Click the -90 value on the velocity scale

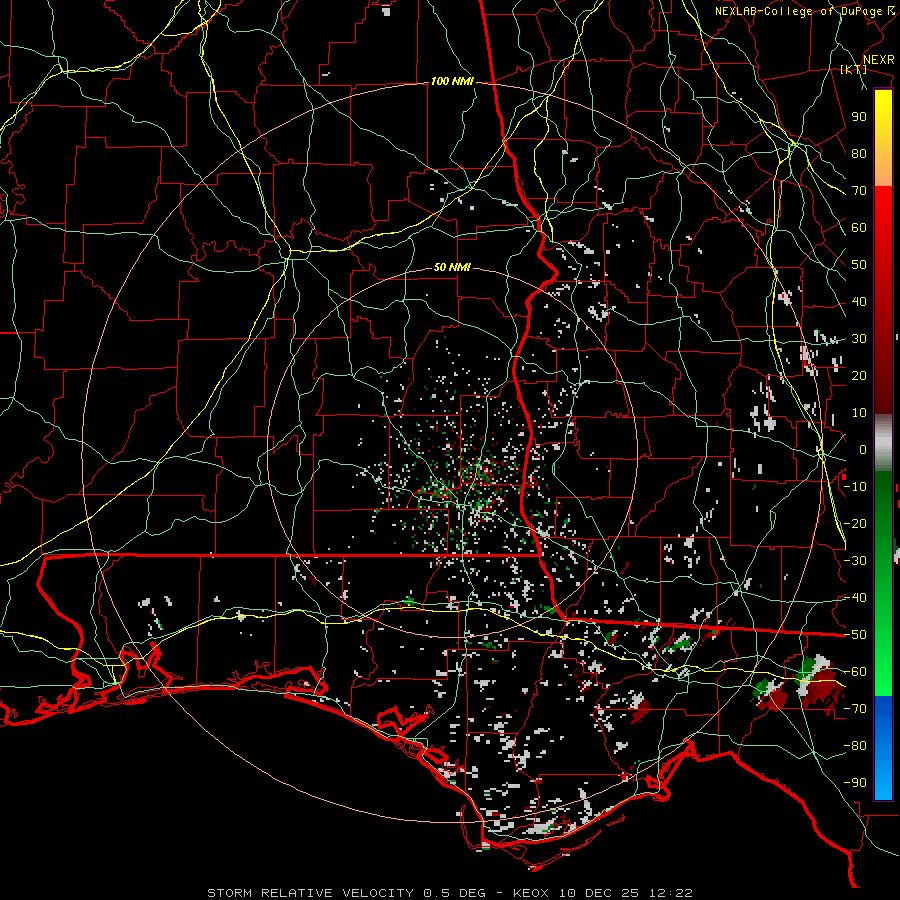click(855, 783)
